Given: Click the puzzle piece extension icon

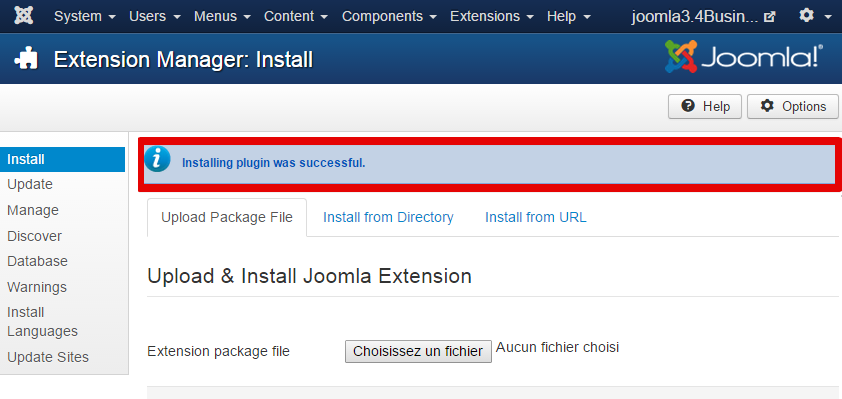Looking at the screenshot, I should pyautogui.click(x=26, y=59).
